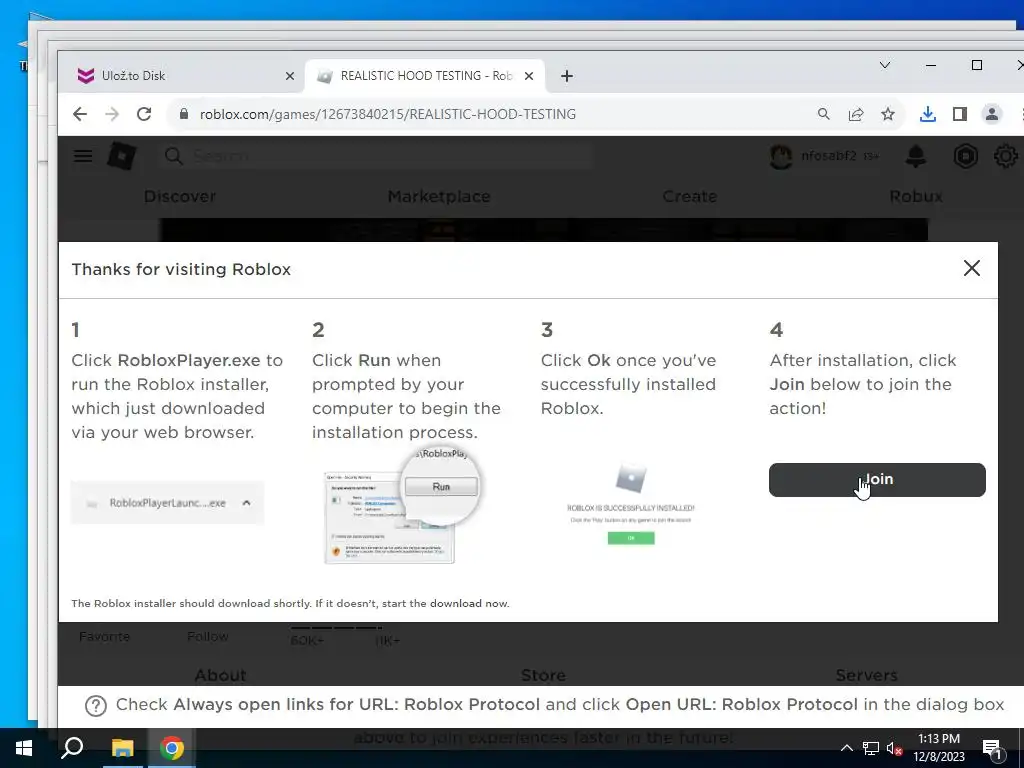Viewport: 1024px width, 768px height.
Task: Switch to the Store section tab
Action: point(543,675)
